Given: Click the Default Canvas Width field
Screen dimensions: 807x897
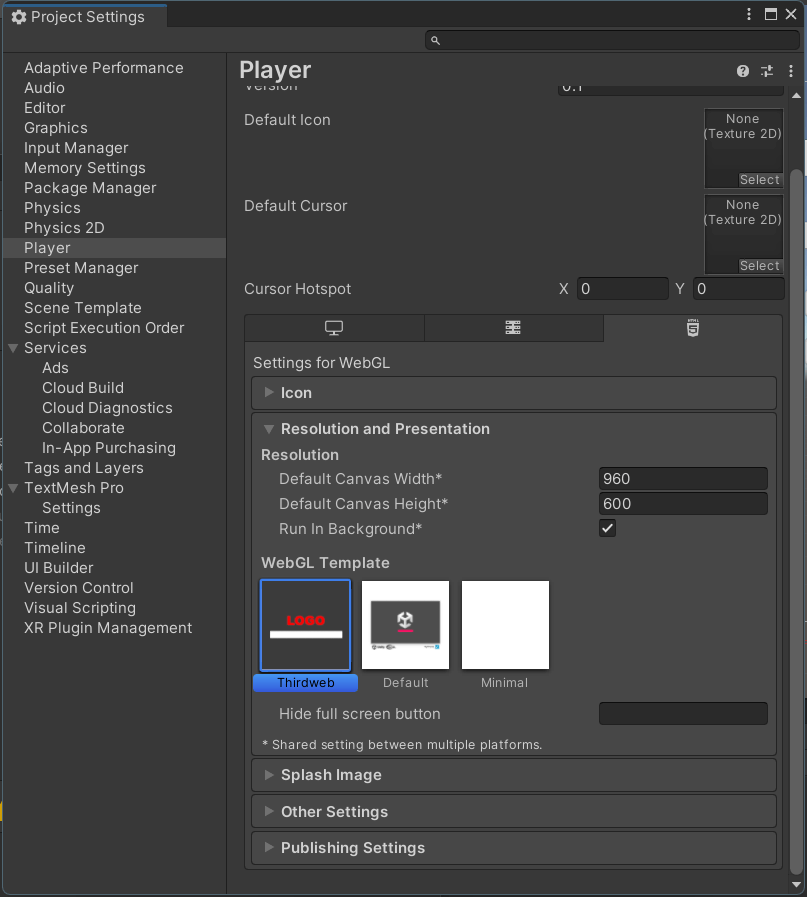Looking at the screenshot, I should coord(683,479).
